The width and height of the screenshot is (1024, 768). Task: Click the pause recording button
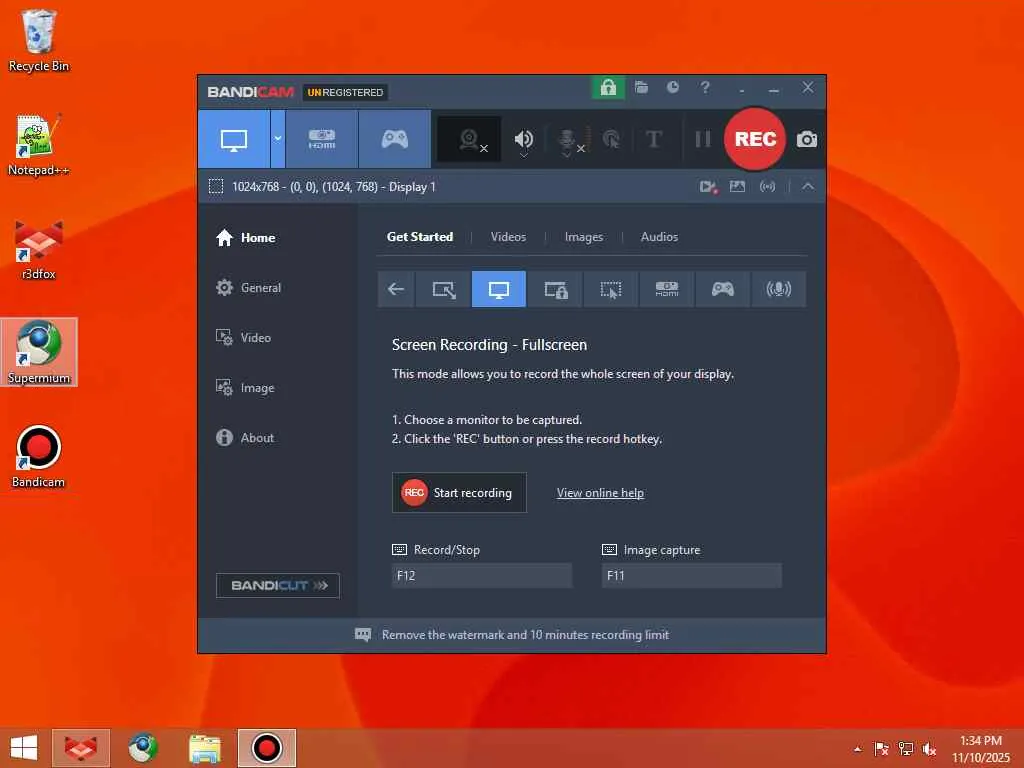[x=703, y=139]
